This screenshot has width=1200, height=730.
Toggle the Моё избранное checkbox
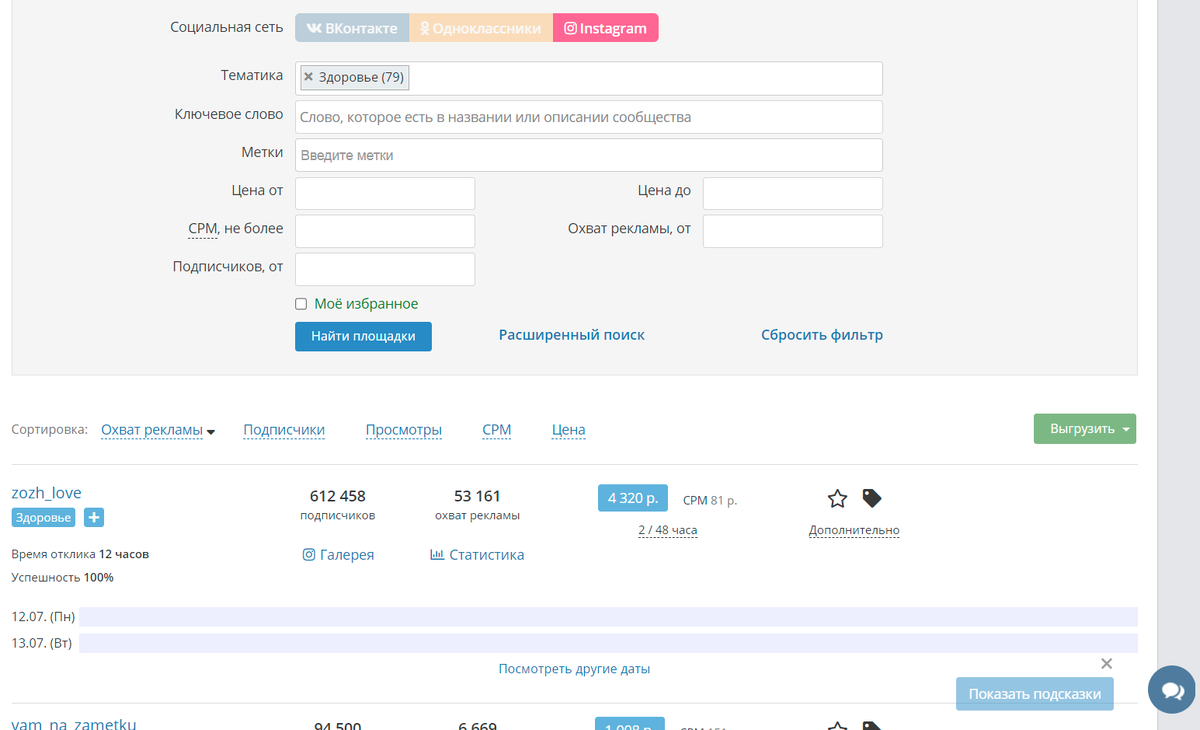[301, 304]
